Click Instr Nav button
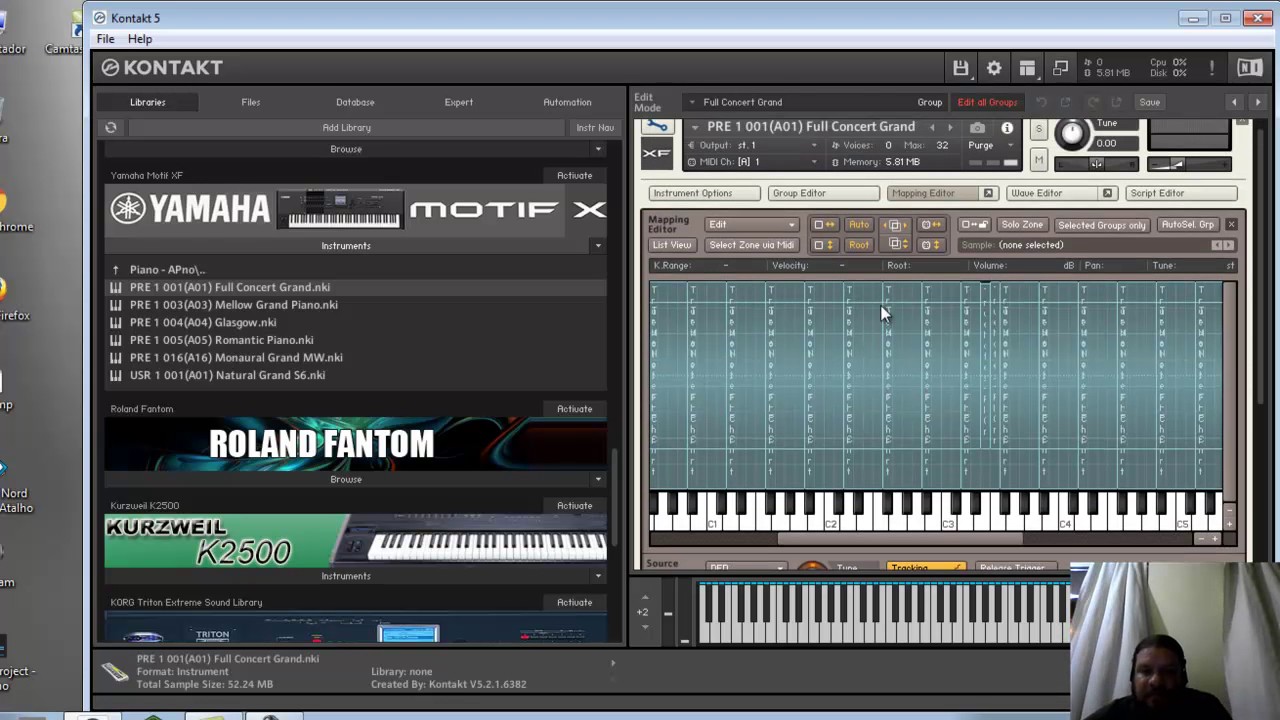Viewport: 1280px width, 720px height. (x=595, y=128)
